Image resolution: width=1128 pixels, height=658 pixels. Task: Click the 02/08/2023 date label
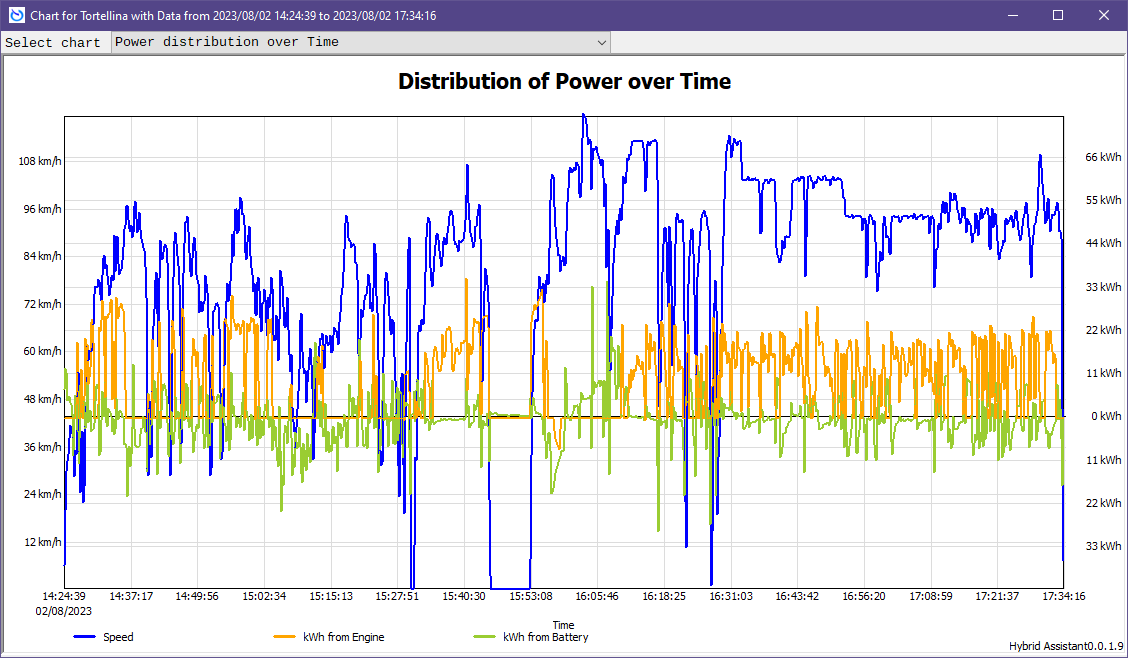(x=64, y=611)
